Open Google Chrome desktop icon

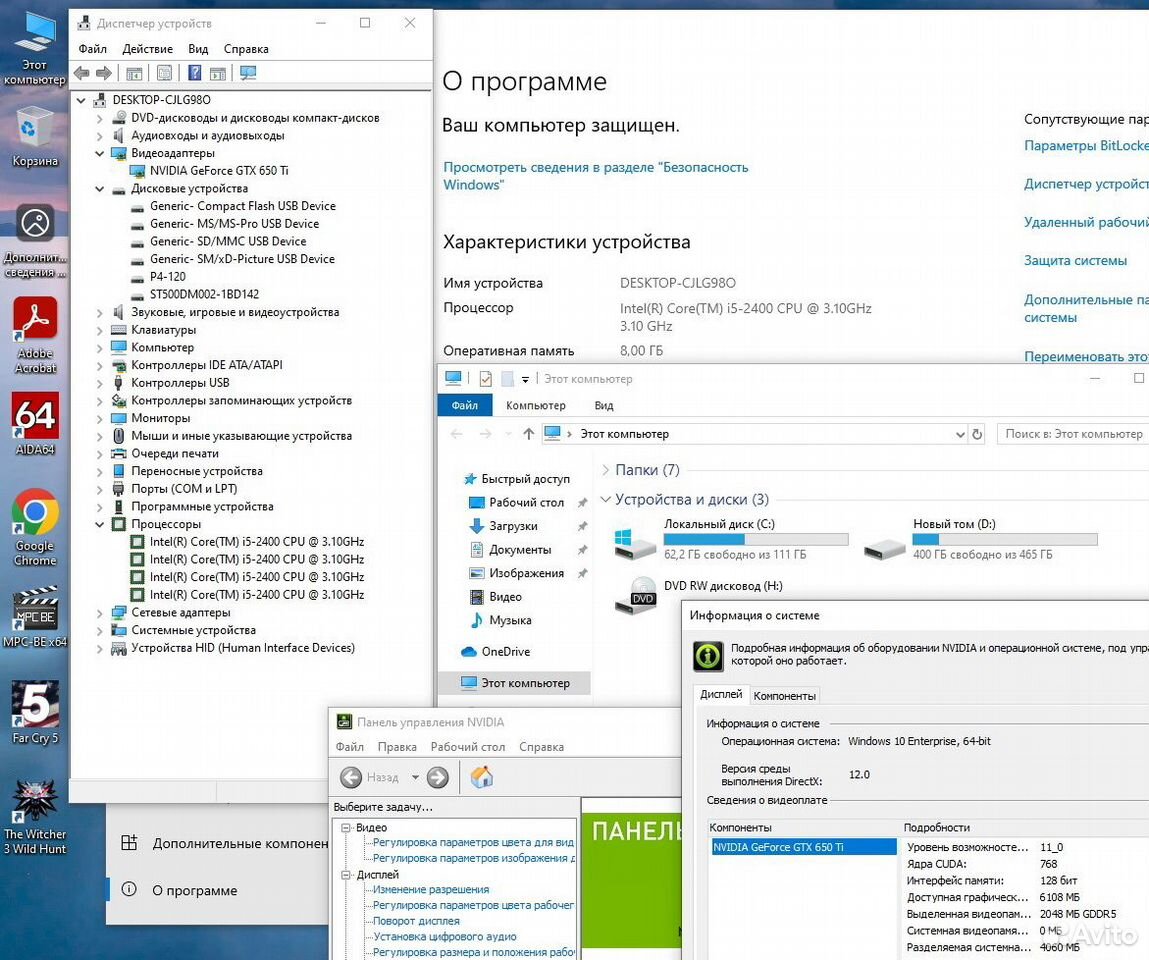35,527
